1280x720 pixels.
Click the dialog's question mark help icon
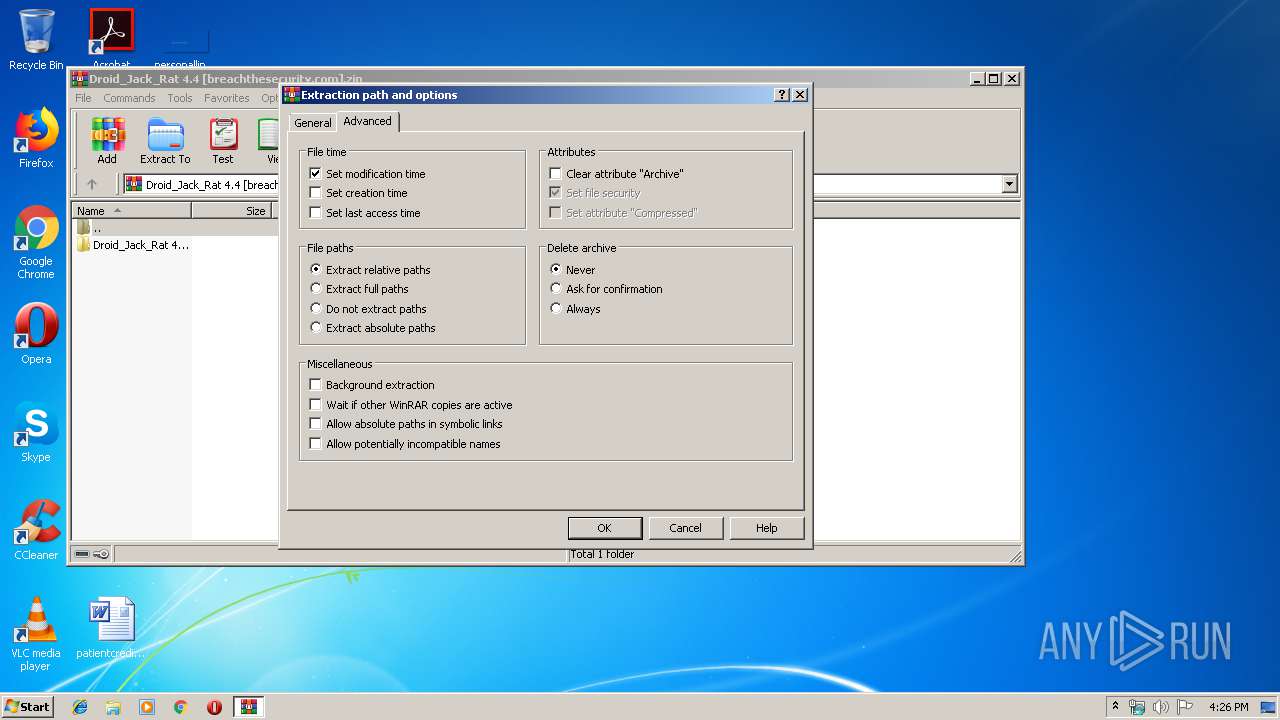(782, 95)
